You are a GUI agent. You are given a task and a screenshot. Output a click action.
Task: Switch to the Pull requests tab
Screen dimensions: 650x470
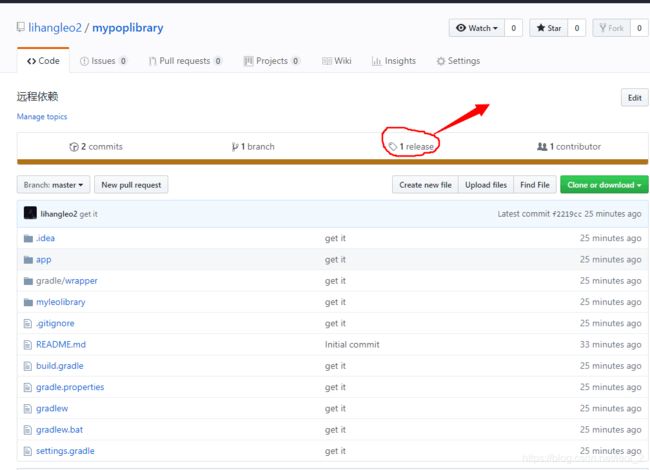[x=185, y=61]
